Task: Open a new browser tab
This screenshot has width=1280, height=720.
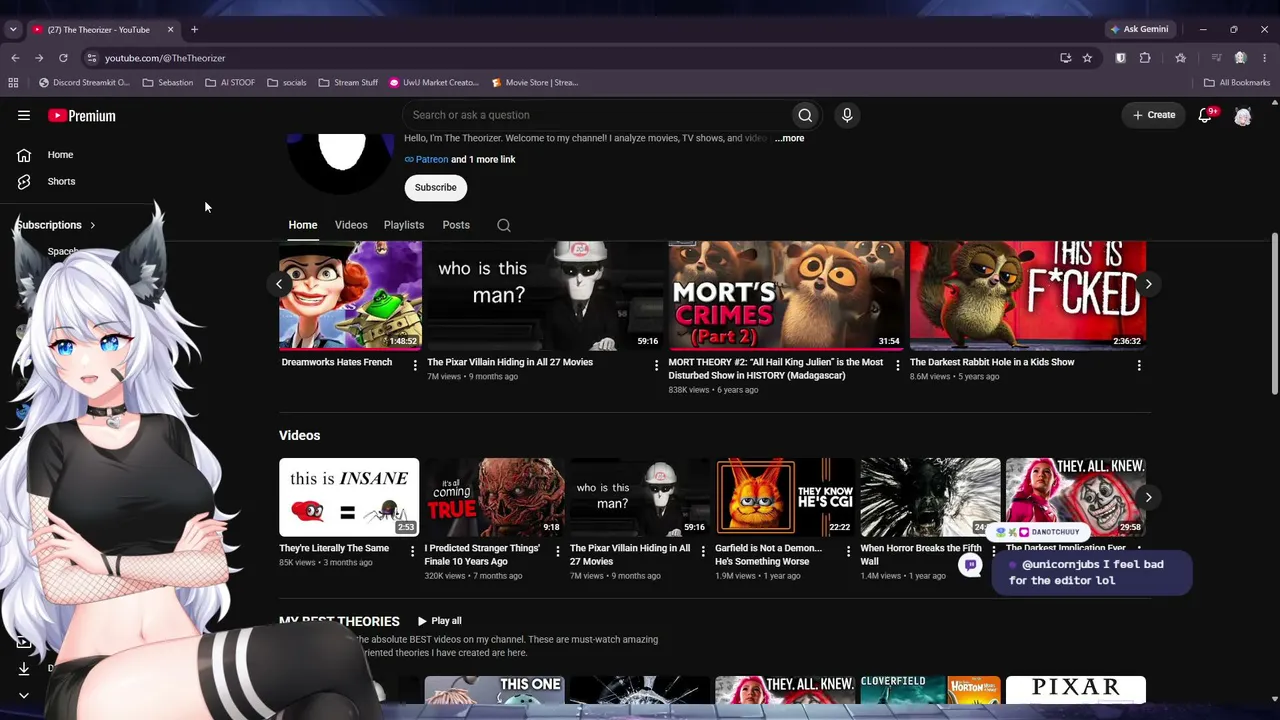Action: (x=194, y=30)
